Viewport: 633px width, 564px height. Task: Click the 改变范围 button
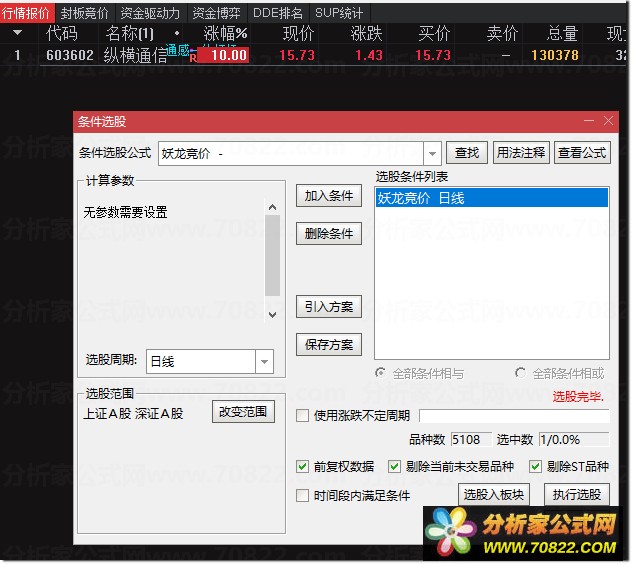(243, 412)
